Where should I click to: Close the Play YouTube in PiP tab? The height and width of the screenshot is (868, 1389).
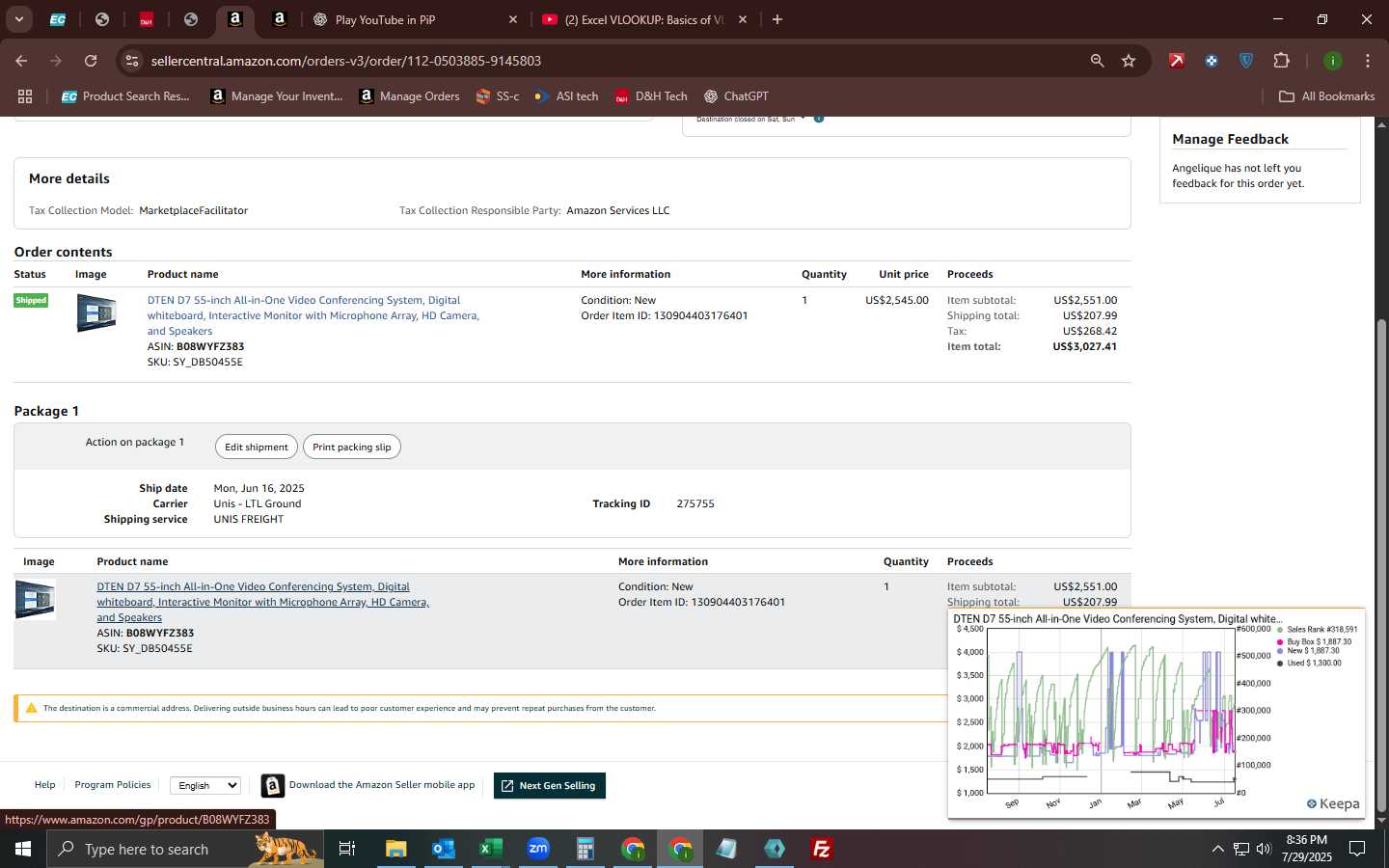(513, 19)
